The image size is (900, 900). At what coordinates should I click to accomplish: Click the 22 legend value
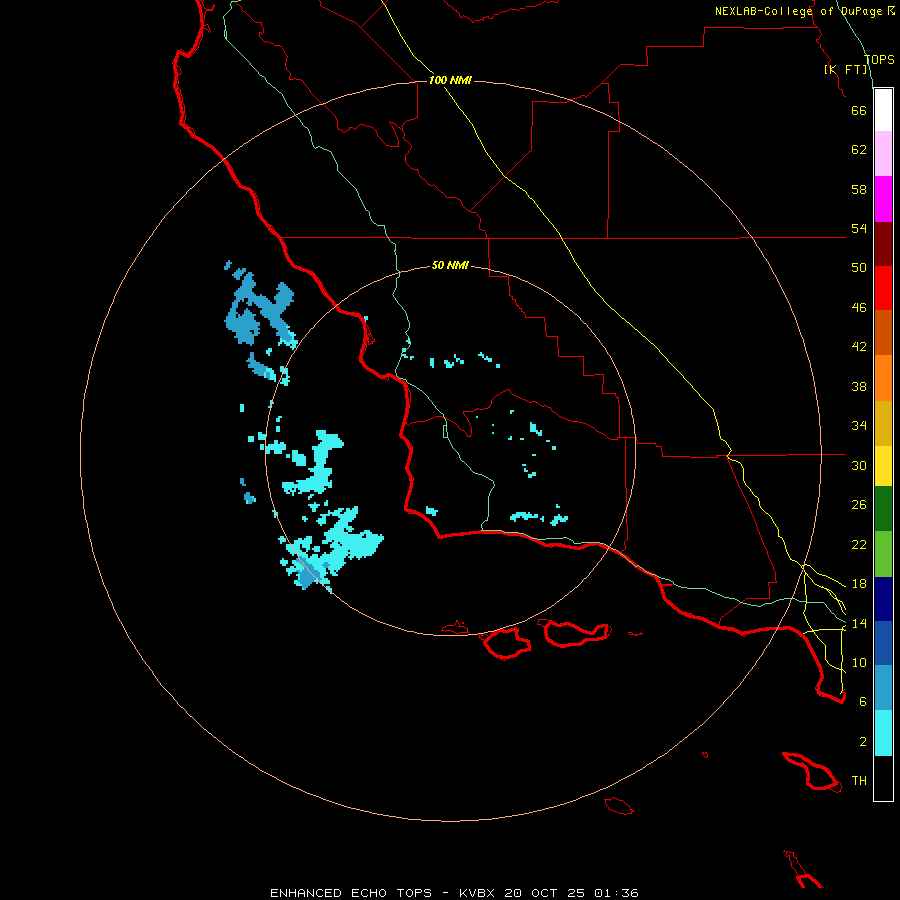click(x=859, y=545)
